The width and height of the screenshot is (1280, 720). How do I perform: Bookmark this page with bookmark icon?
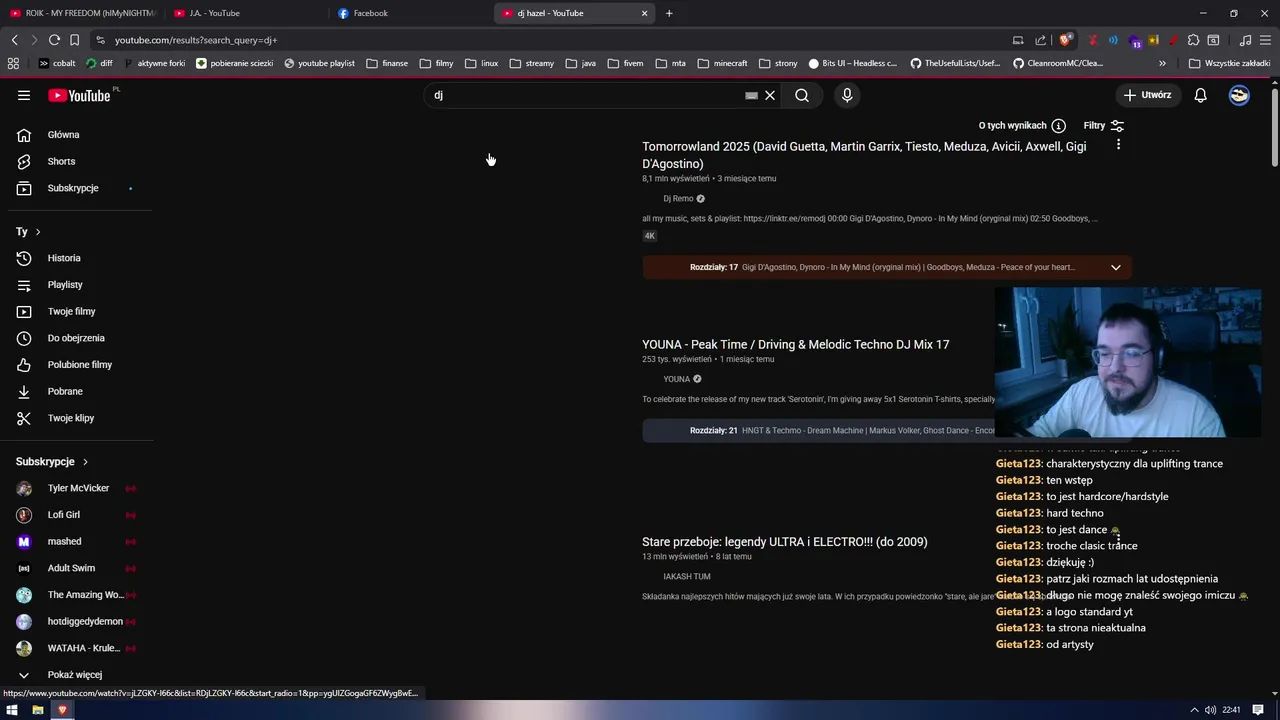click(74, 40)
